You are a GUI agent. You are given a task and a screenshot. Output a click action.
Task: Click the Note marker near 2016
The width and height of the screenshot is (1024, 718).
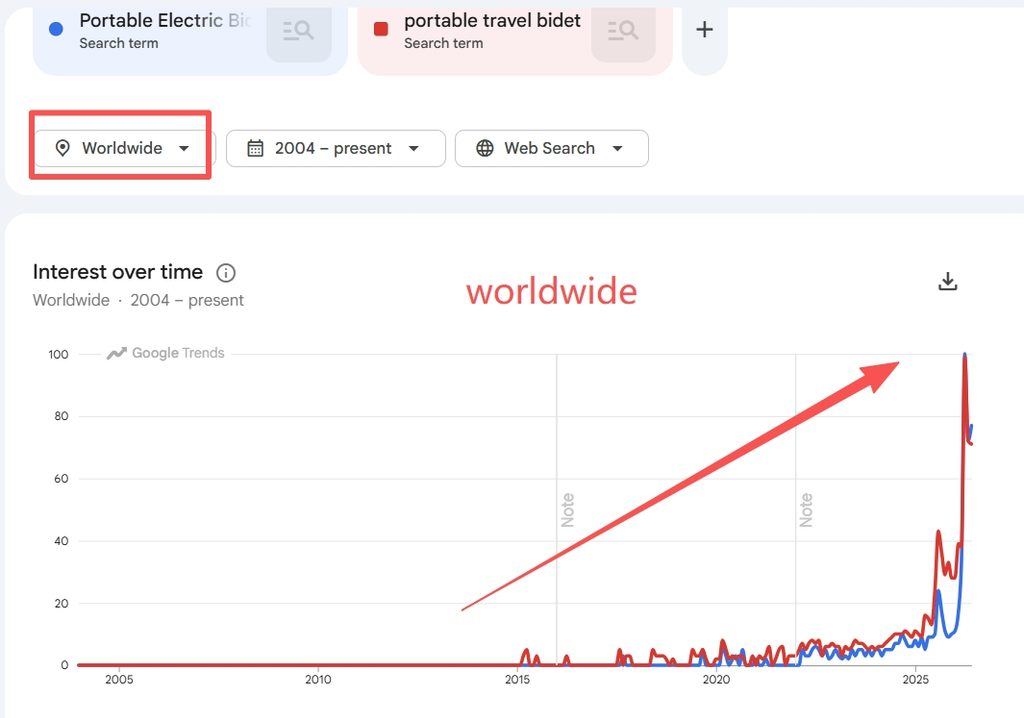click(568, 510)
